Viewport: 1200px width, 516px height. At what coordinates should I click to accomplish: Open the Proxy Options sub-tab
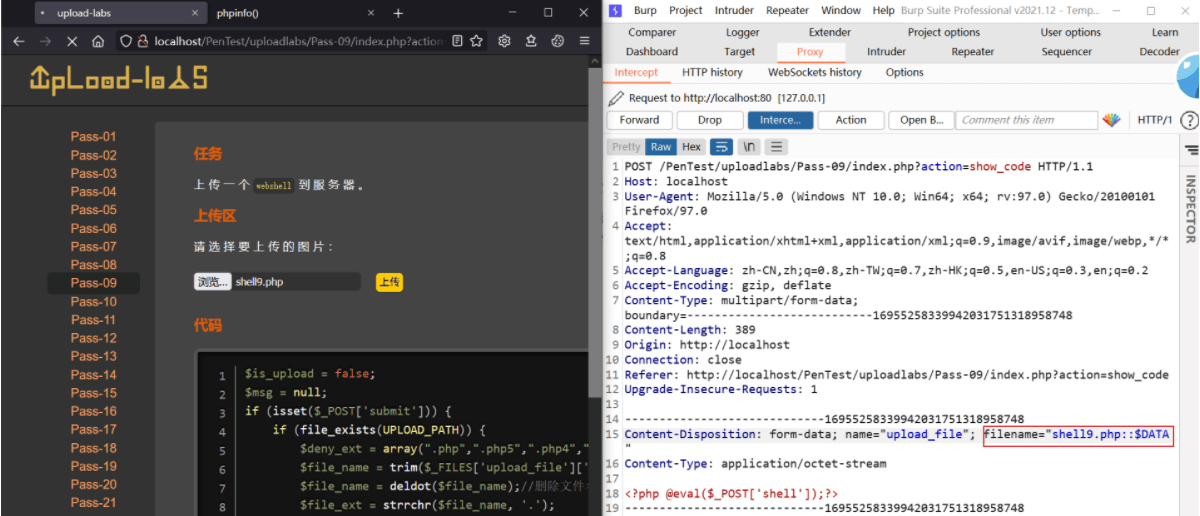tap(905, 72)
